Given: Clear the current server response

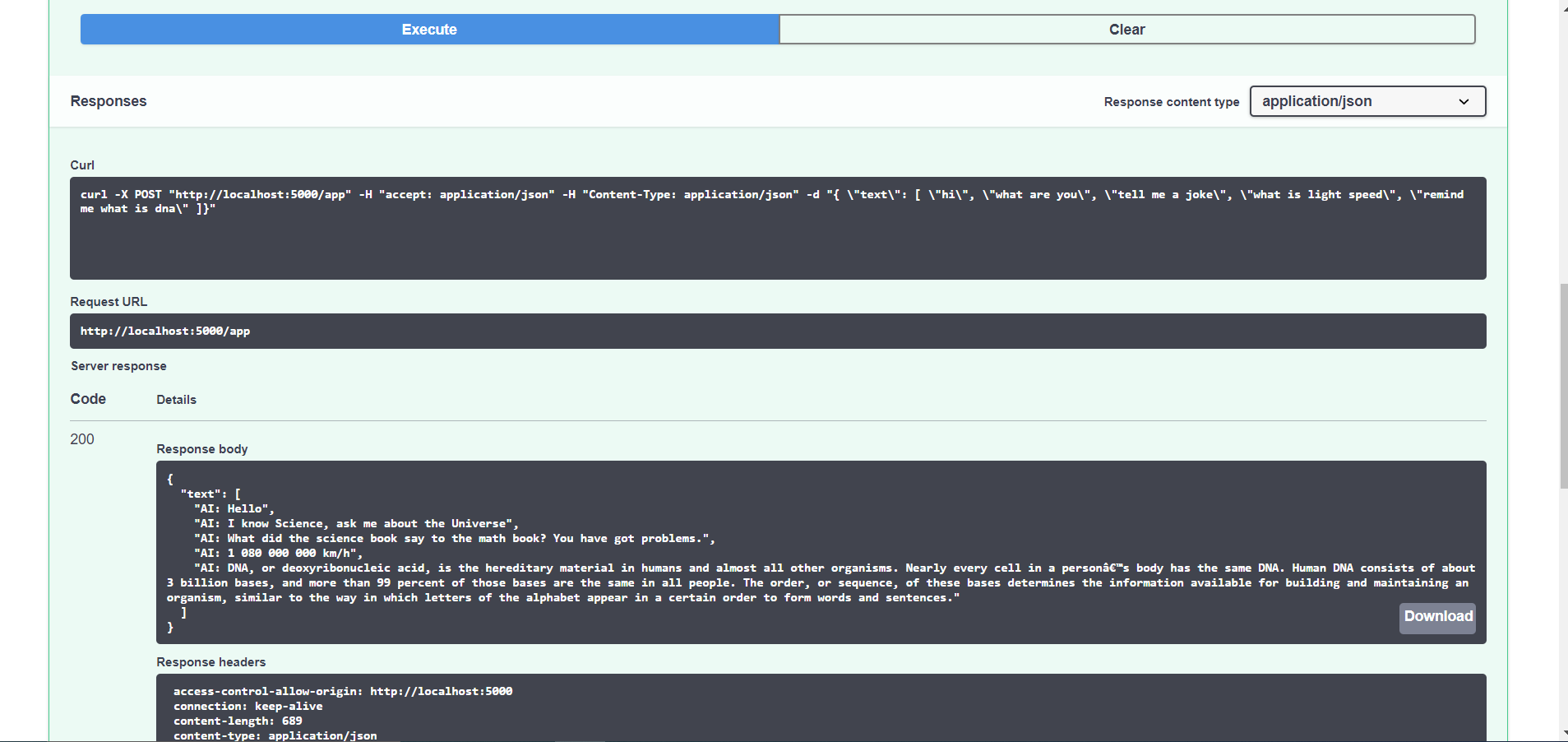Looking at the screenshot, I should [1126, 29].
